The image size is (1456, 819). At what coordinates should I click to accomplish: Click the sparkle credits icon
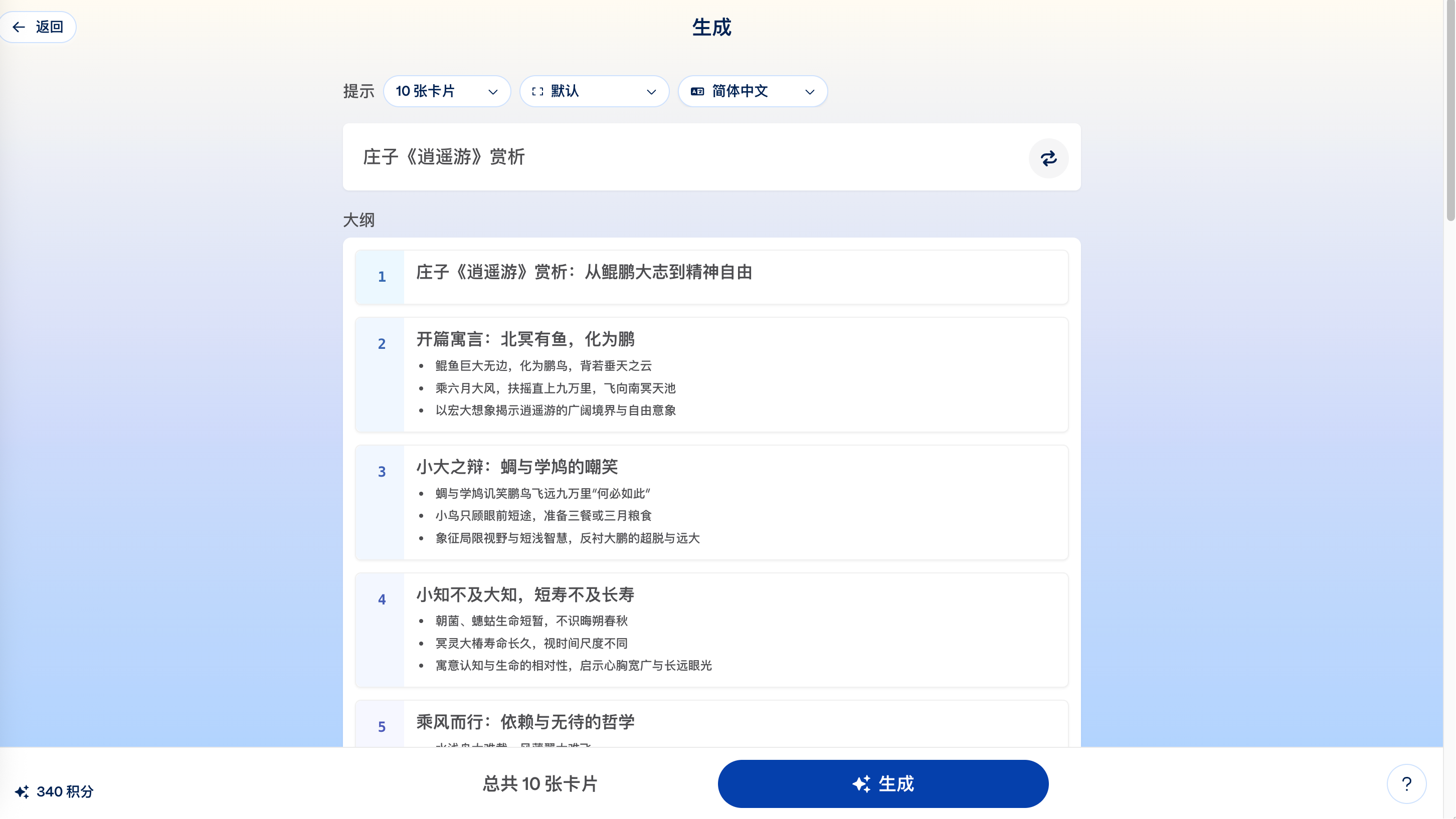pos(22,791)
